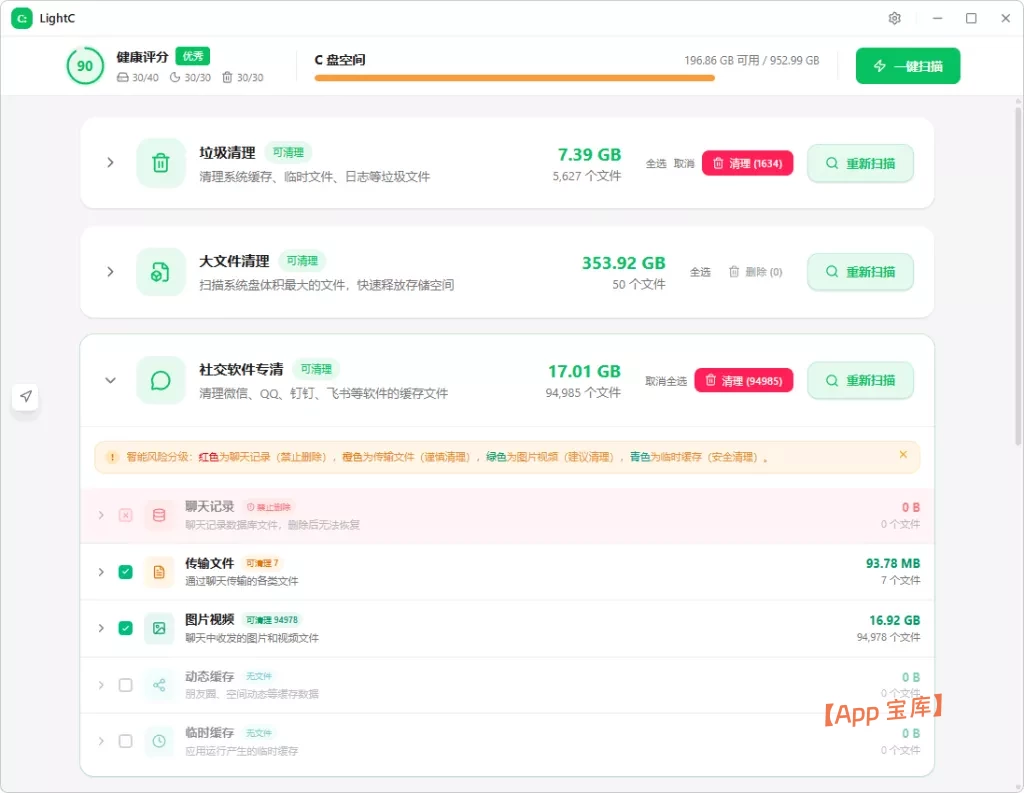The height and width of the screenshot is (793, 1024).
Task: Click the 353.92 GB size value
Action: [624, 263]
